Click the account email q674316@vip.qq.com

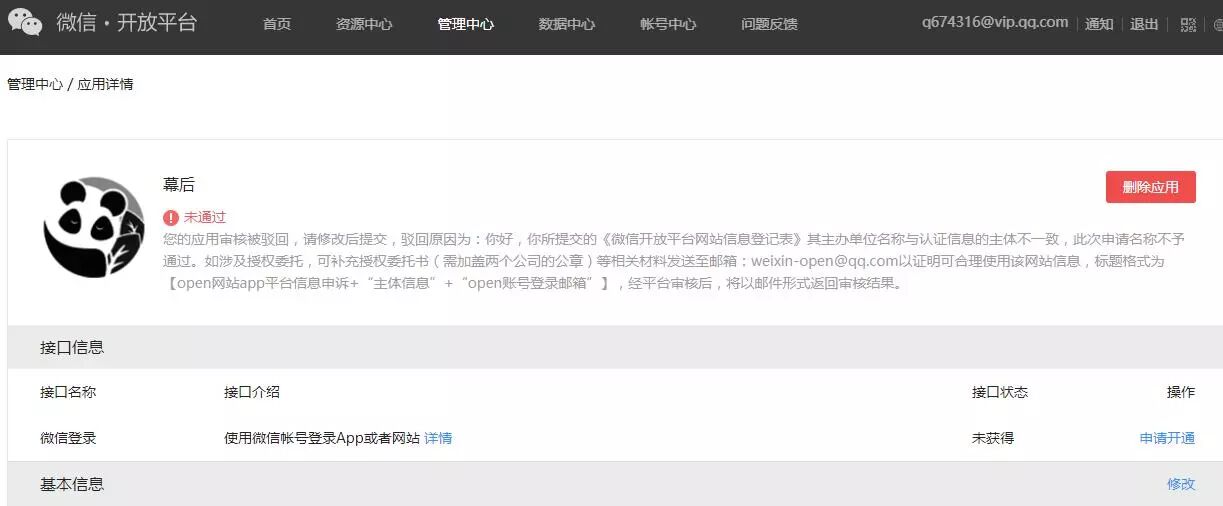[995, 22]
